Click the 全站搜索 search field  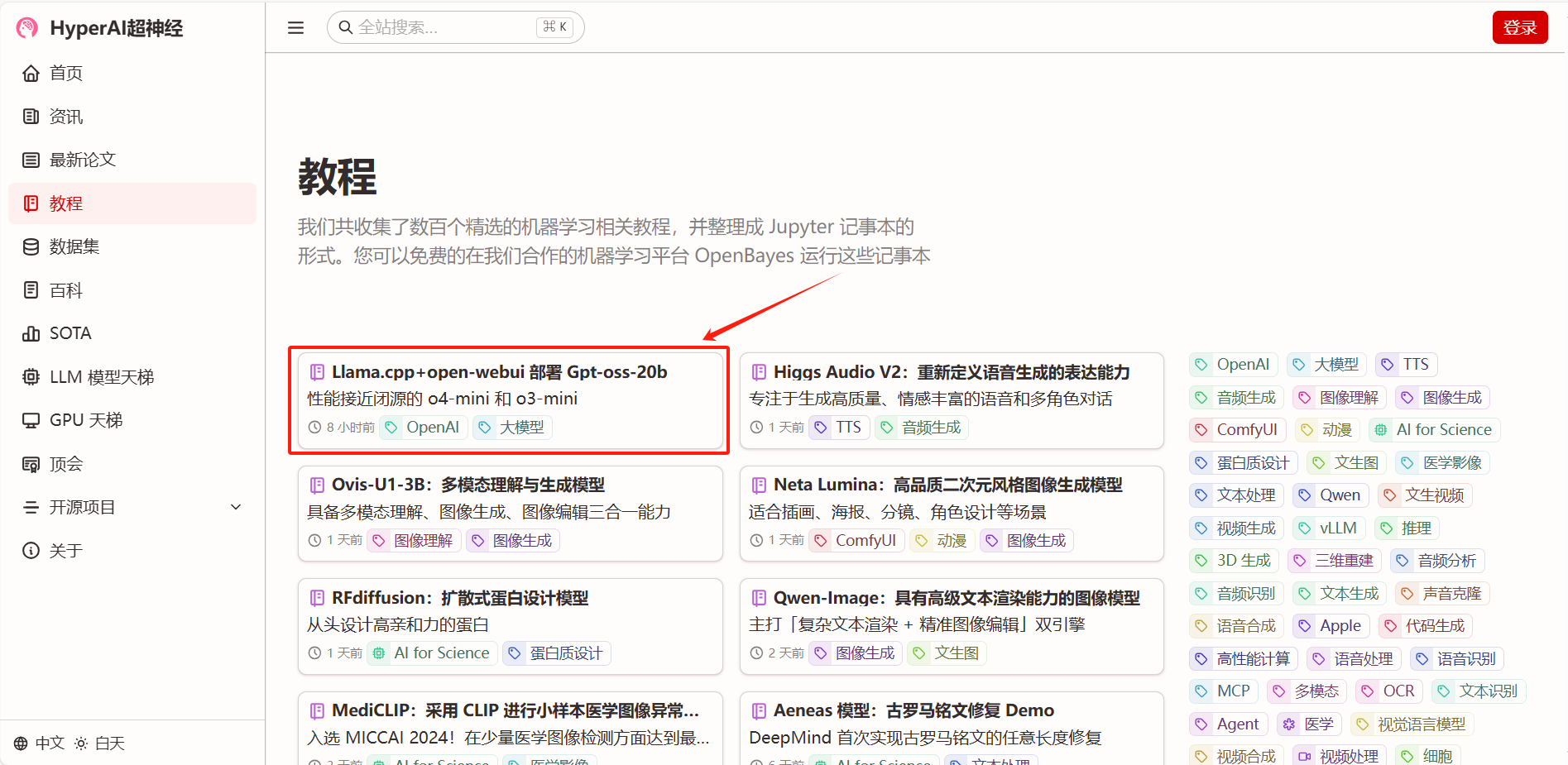(x=443, y=27)
